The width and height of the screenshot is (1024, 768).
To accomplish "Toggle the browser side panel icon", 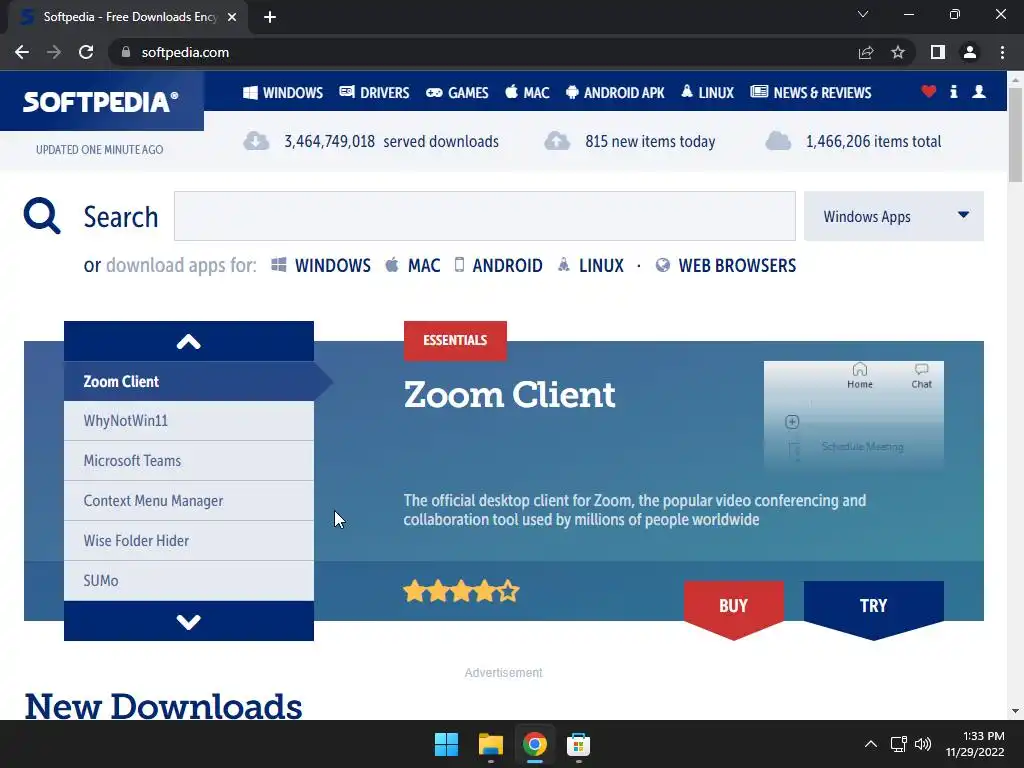I will (x=938, y=52).
